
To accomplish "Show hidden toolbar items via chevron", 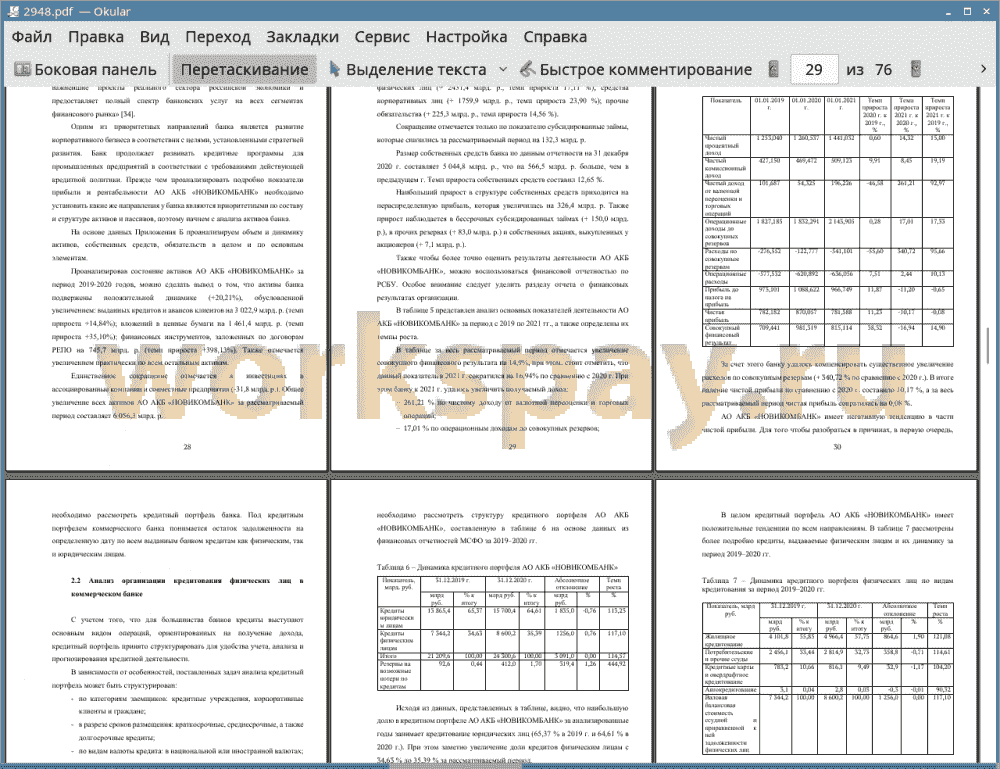I will coord(983,69).
